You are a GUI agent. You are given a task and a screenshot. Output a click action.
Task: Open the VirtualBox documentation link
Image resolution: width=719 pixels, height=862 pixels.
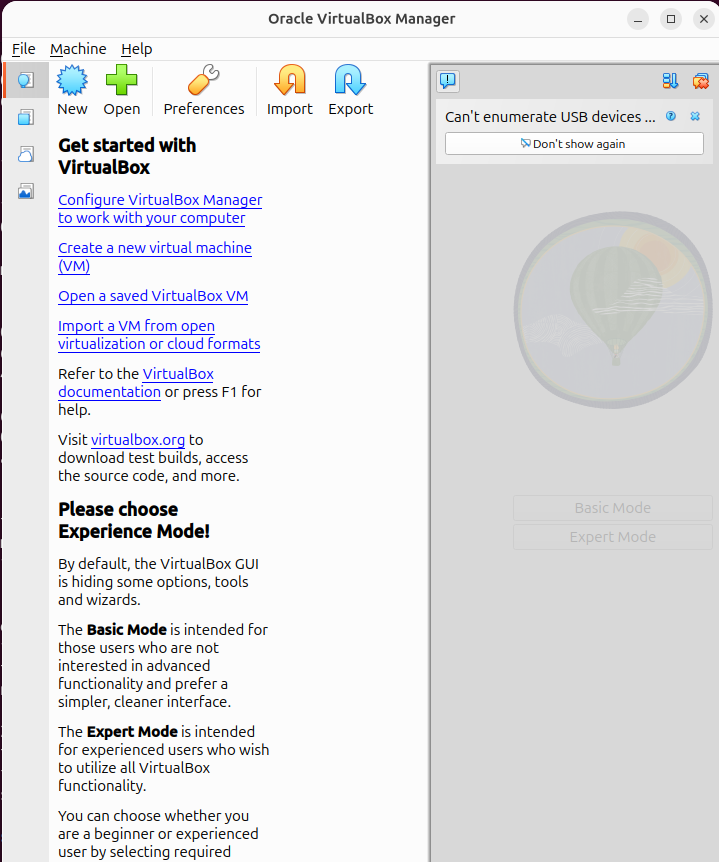pyautogui.click(x=136, y=383)
